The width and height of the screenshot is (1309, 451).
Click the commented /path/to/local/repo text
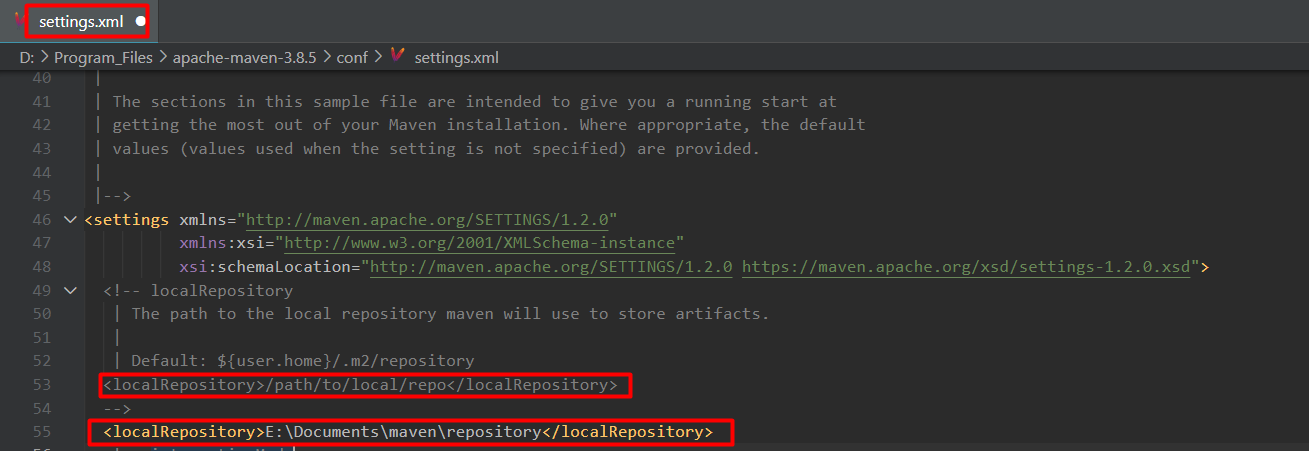click(x=355, y=385)
